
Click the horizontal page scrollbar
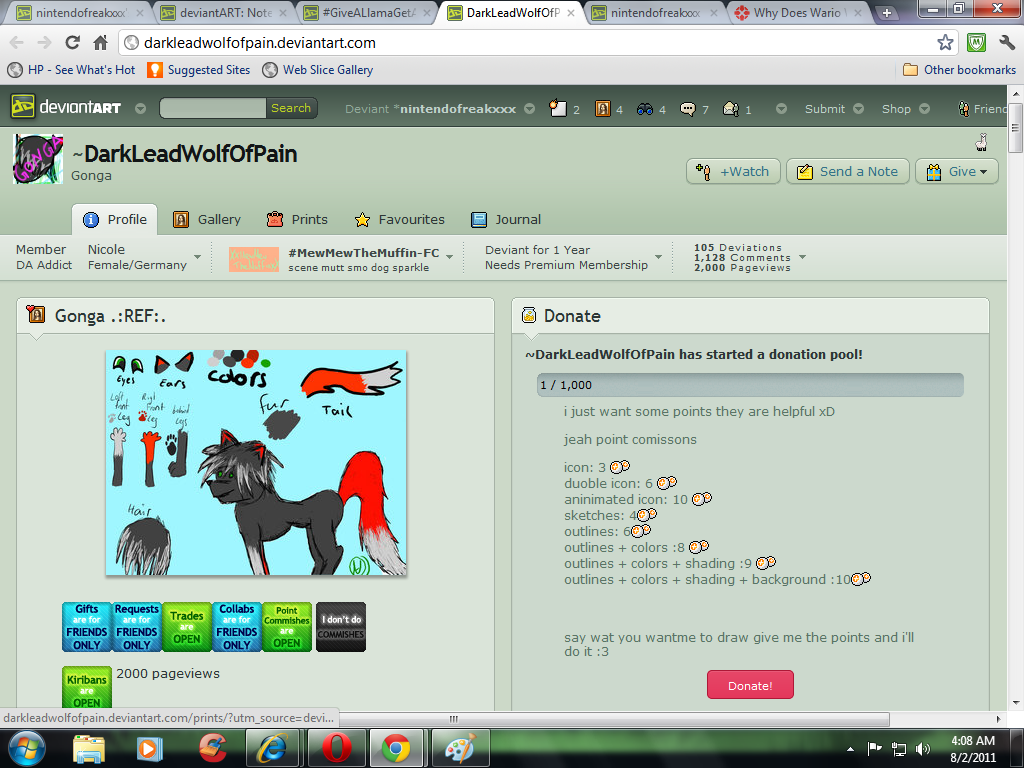(x=615, y=719)
